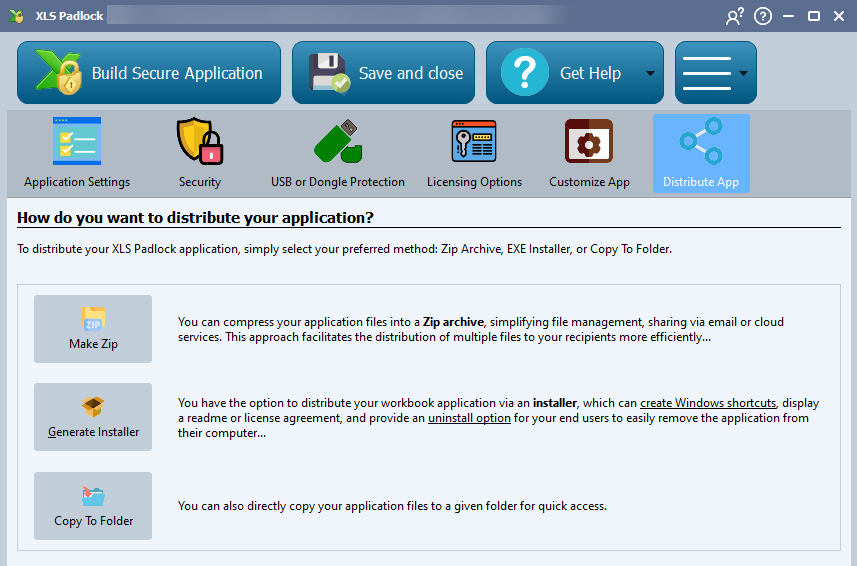This screenshot has width=857, height=566.
Task: Click 'create Windows shortcuts' underlined text
Action: pyautogui.click(x=708, y=403)
